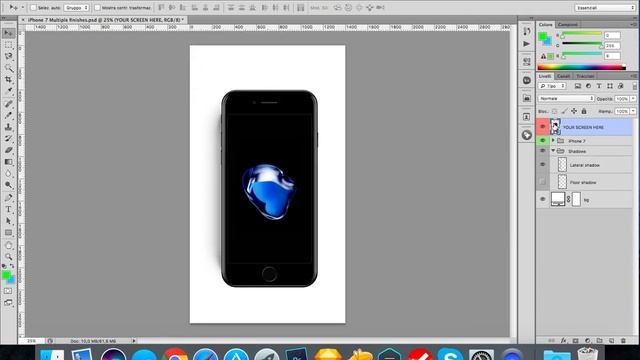Add a layer style via fx icon

tap(564, 340)
